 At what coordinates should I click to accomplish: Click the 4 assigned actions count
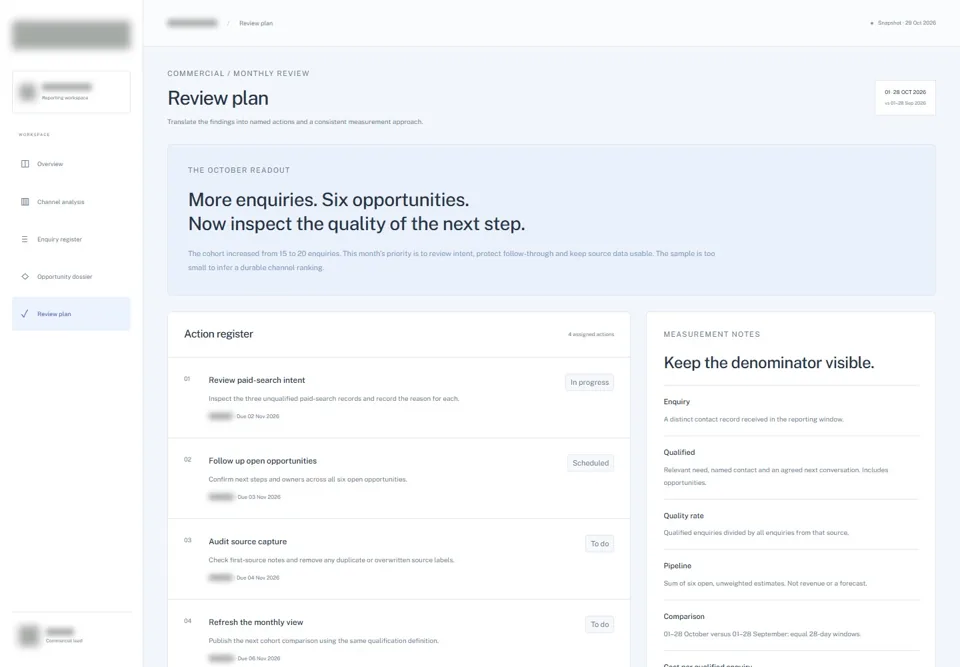pyautogui.click(x=591, y=334)
